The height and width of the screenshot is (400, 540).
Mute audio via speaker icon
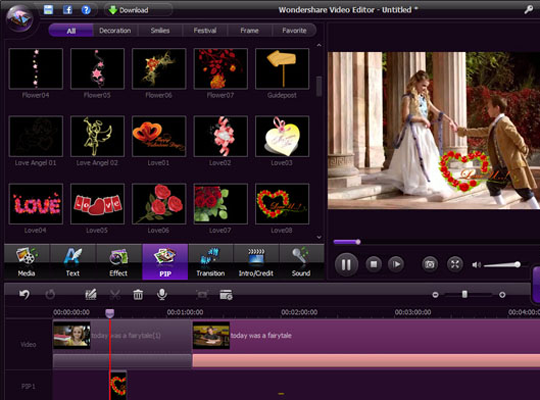tap(476, 265)
